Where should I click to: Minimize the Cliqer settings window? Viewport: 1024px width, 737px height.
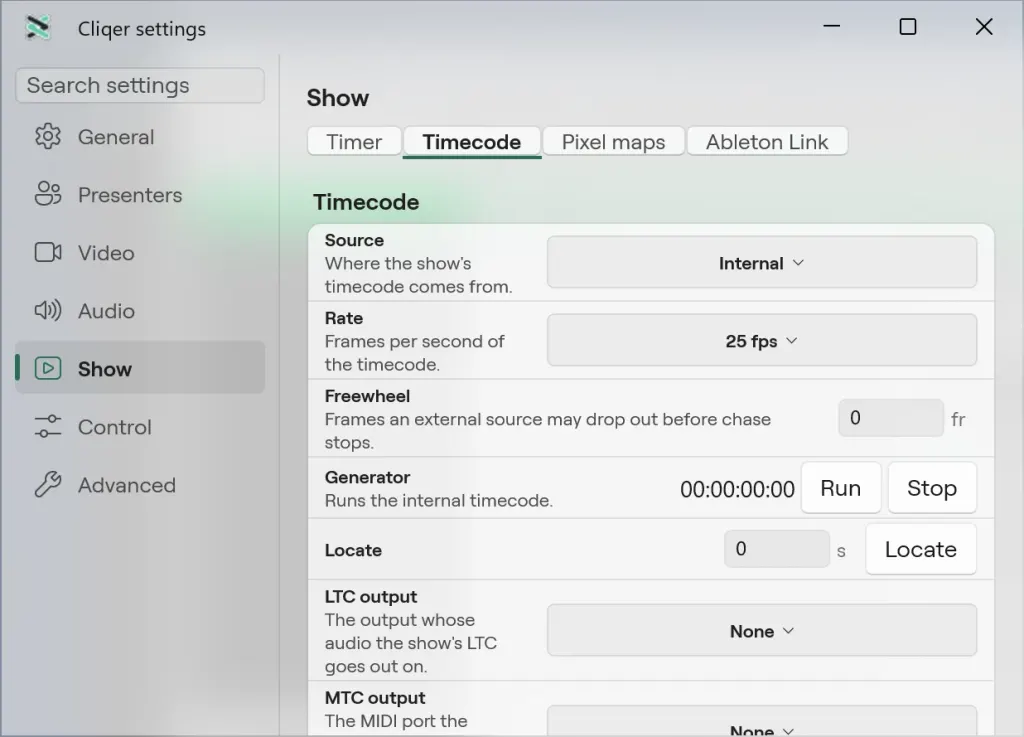click(831, 27)
